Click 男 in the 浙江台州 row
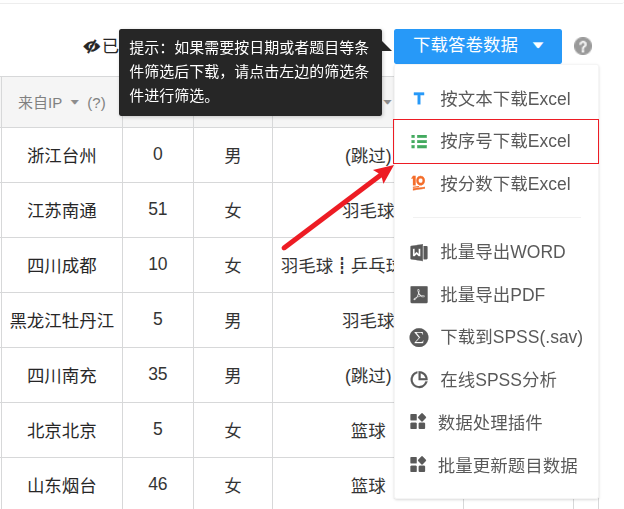 click(232, 156)
